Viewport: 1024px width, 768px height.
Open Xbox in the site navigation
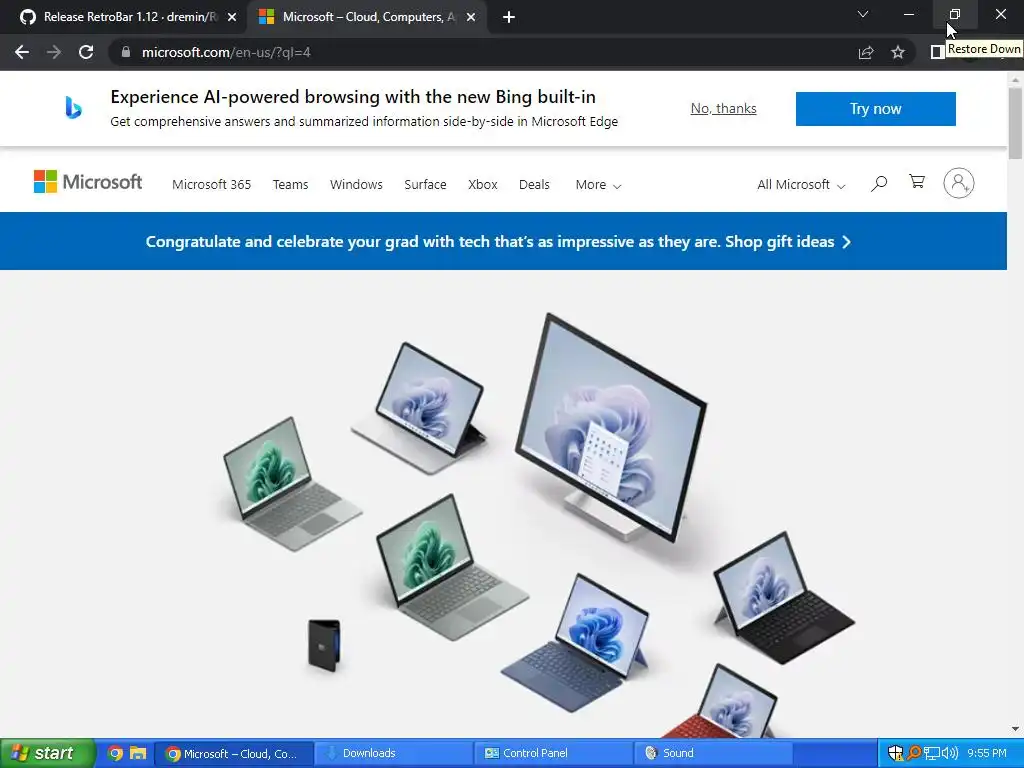point(483,185)
